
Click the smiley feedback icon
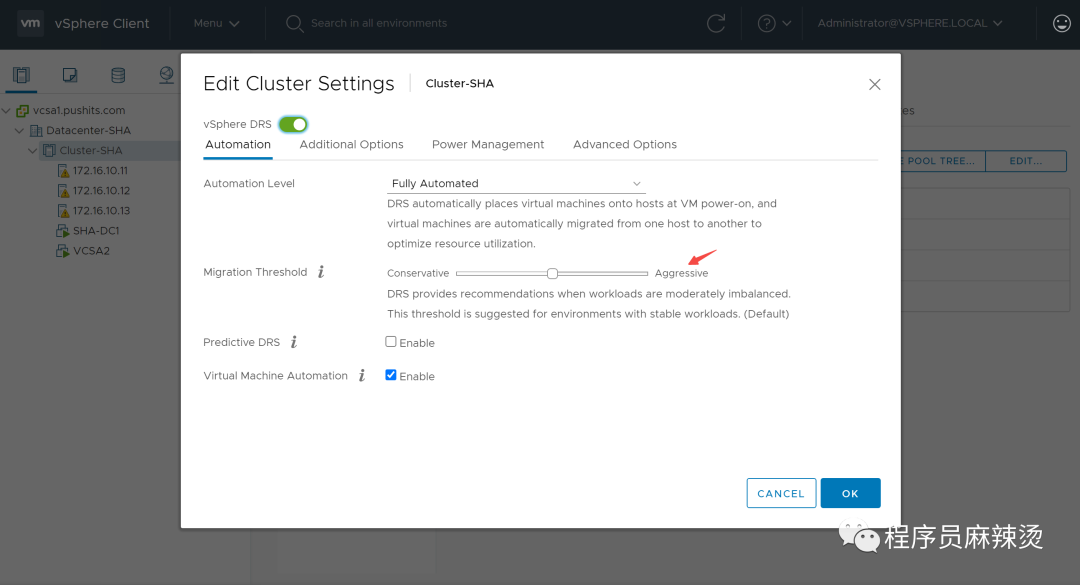pyautogui.click(x=1061, y=23)
